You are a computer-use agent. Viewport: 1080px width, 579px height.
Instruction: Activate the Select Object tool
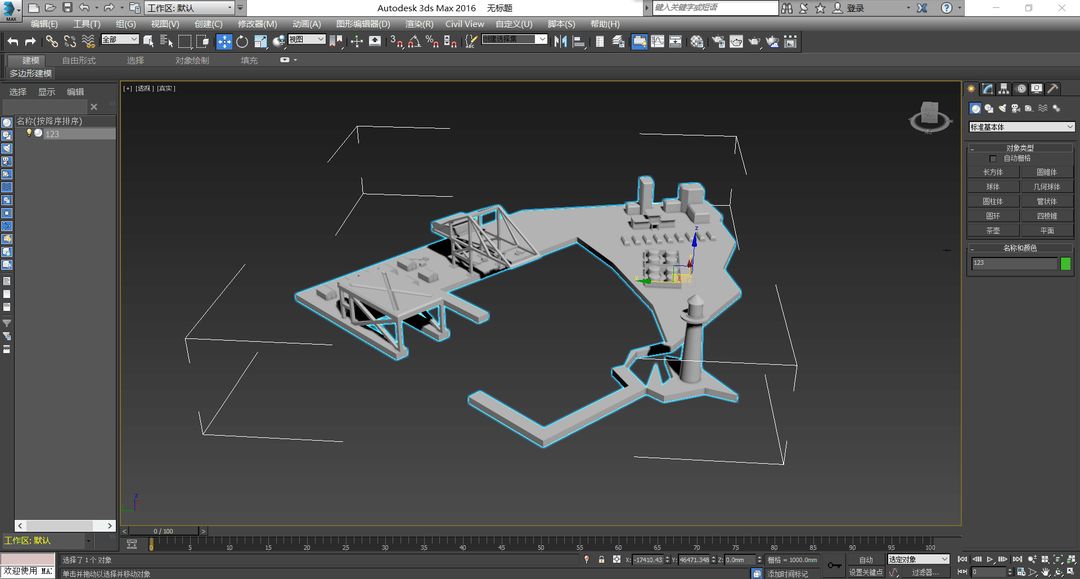pos(148,41)
